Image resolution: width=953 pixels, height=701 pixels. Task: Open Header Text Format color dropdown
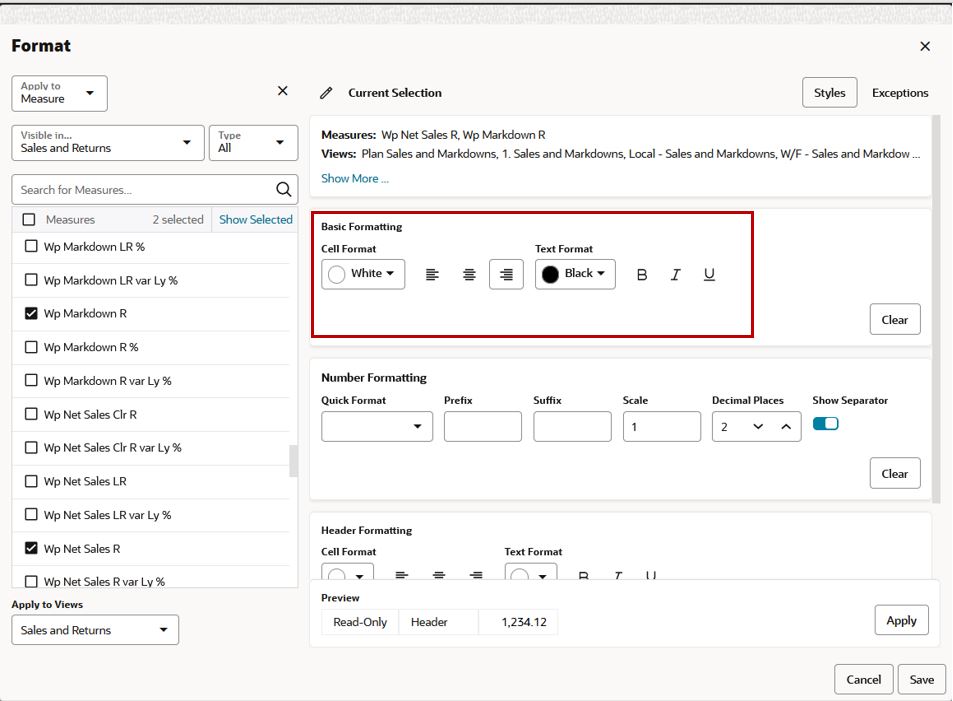(531, 572)
